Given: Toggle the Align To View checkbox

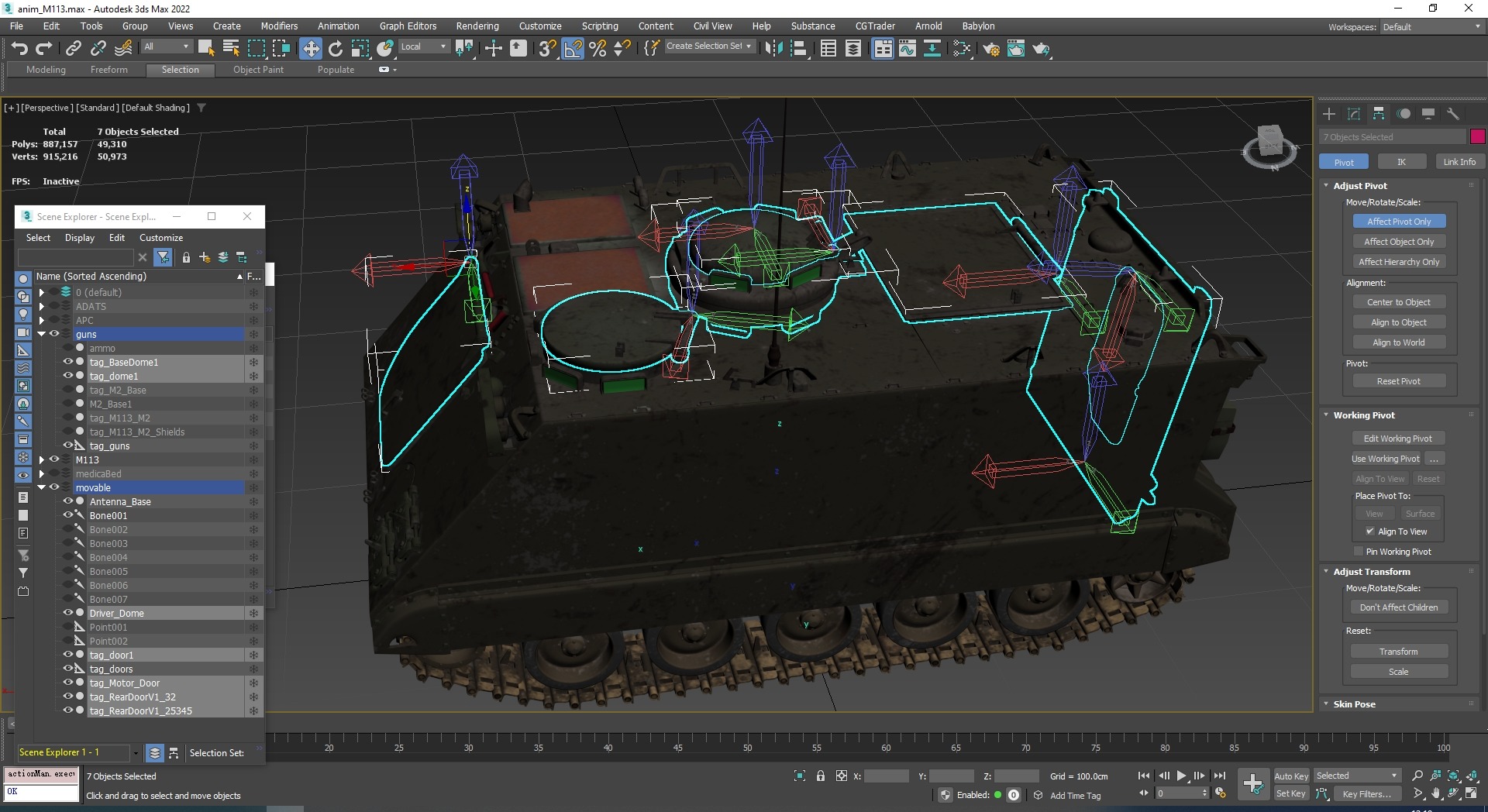Looking at the screenshot, I should pyautogui.click(x=1370, y=532).
